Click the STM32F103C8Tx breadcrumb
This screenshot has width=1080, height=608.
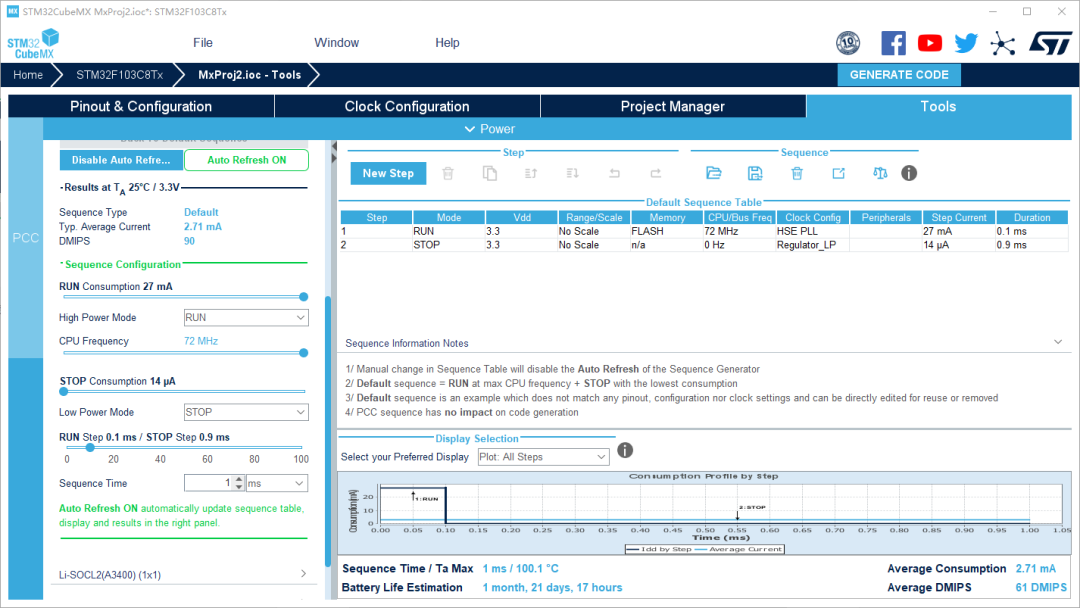119,74
